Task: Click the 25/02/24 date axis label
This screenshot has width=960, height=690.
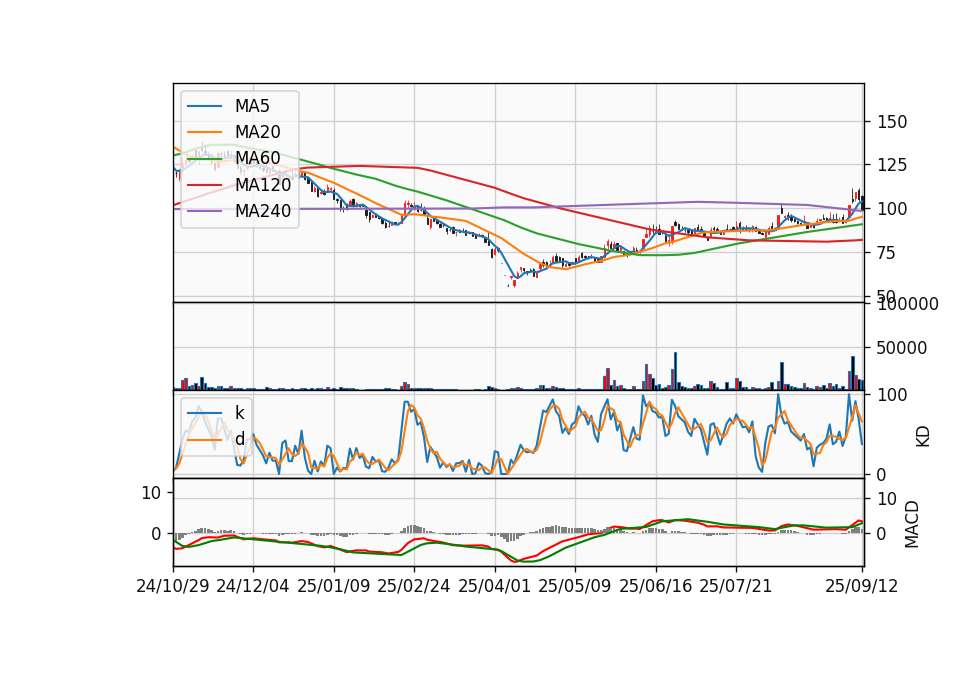Action: (414, 586)
